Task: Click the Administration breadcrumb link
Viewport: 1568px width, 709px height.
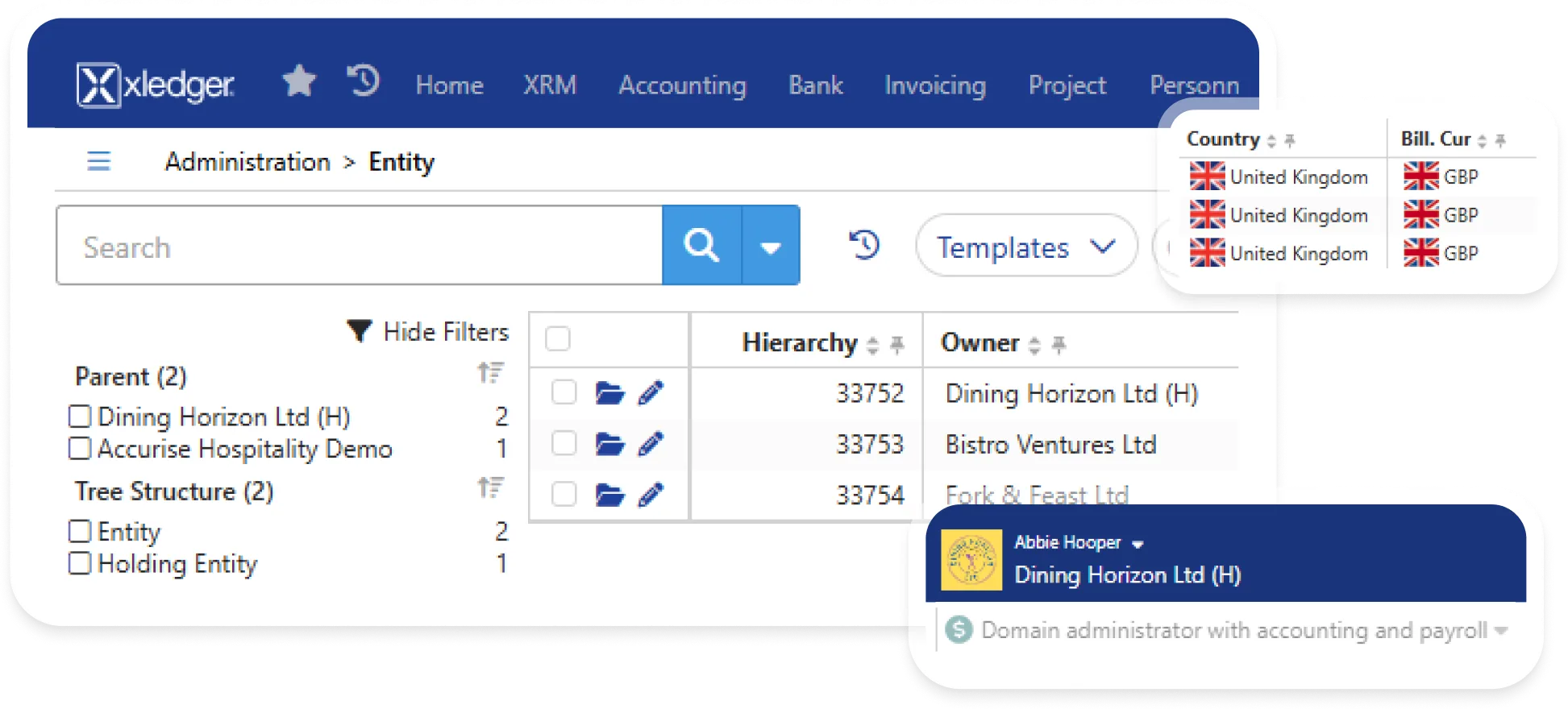Action: pos(247,162)
